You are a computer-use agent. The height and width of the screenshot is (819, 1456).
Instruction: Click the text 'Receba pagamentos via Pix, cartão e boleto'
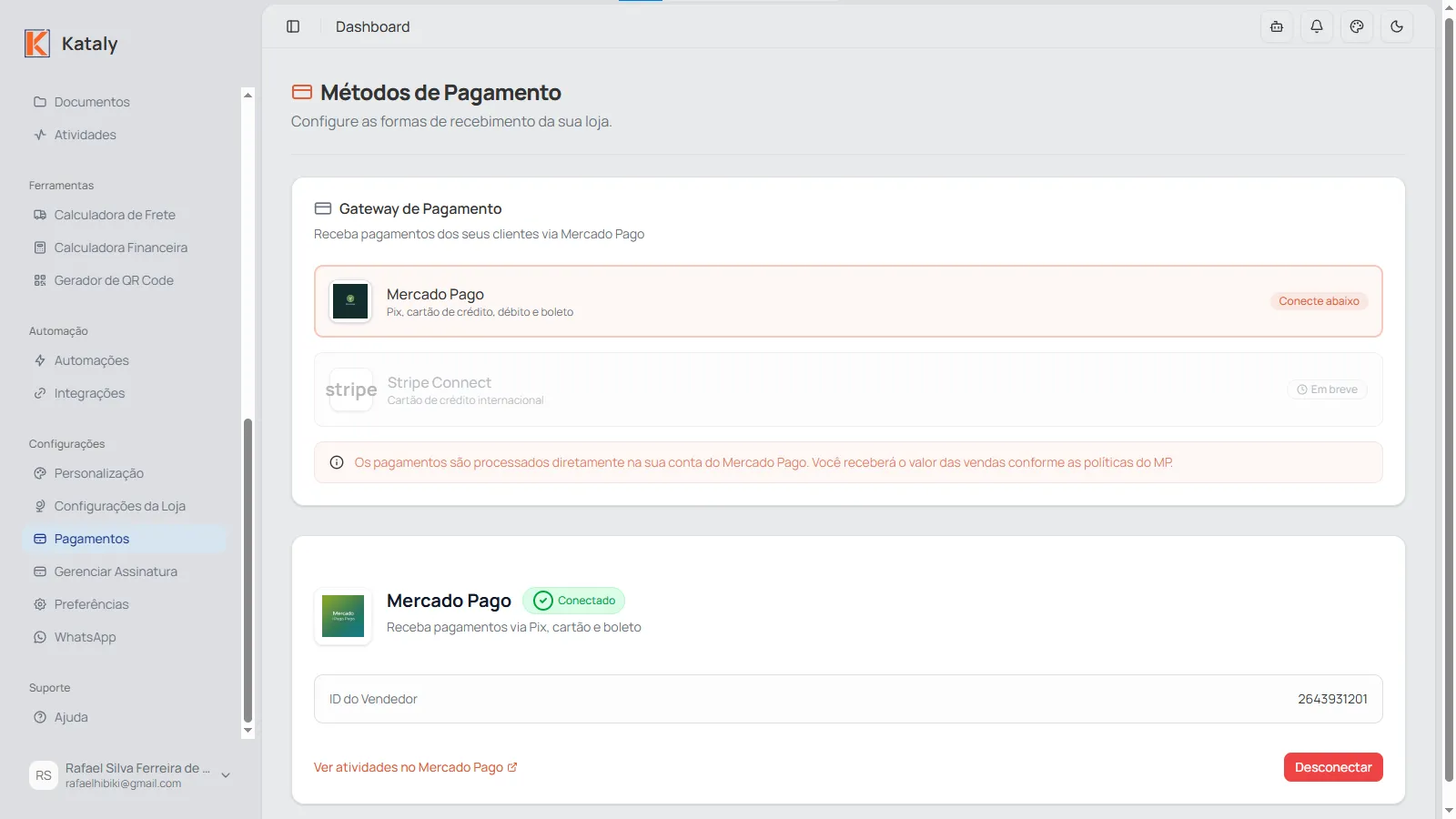(514, 627)
